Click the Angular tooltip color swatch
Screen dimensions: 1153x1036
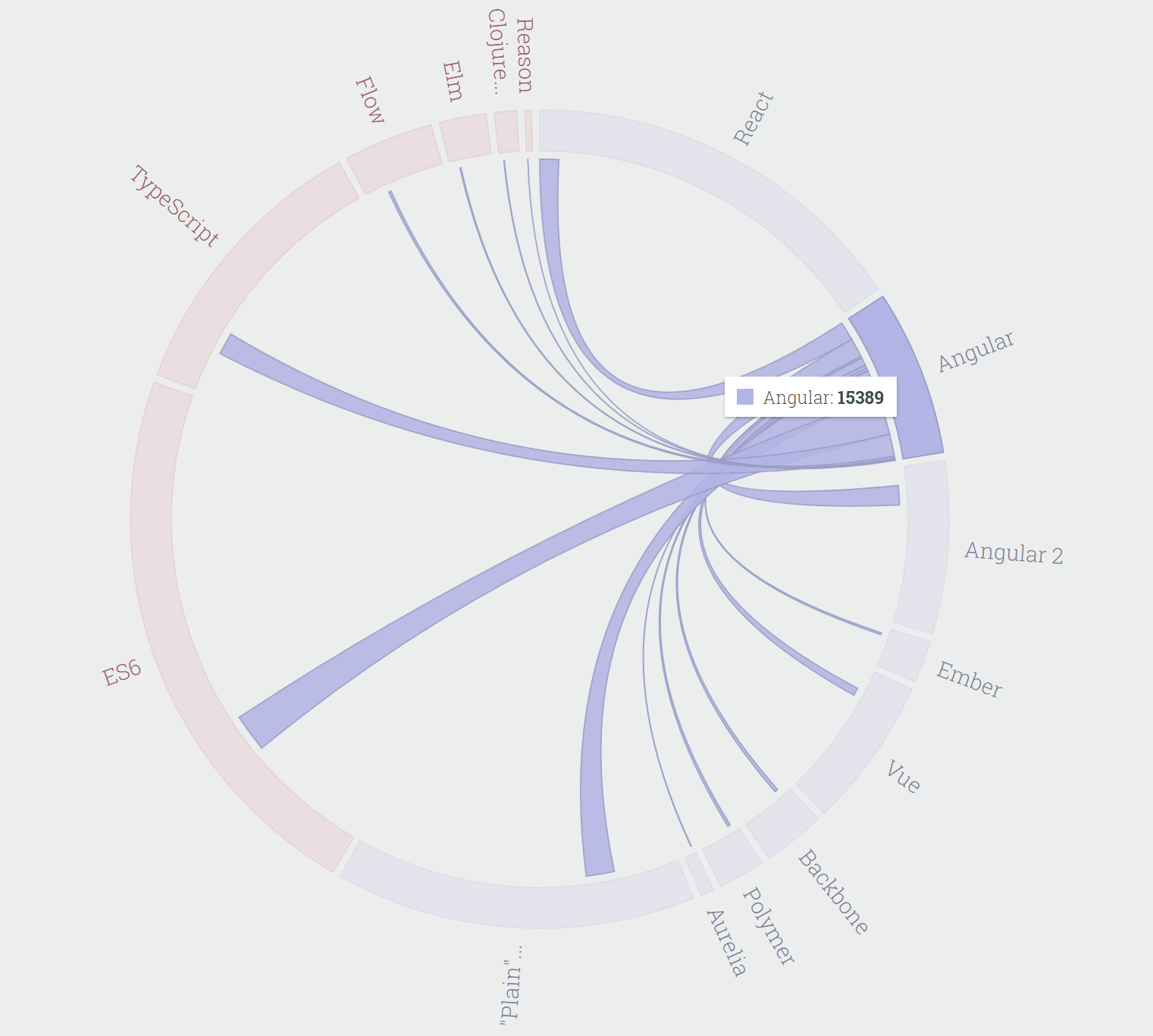(745, 397)
